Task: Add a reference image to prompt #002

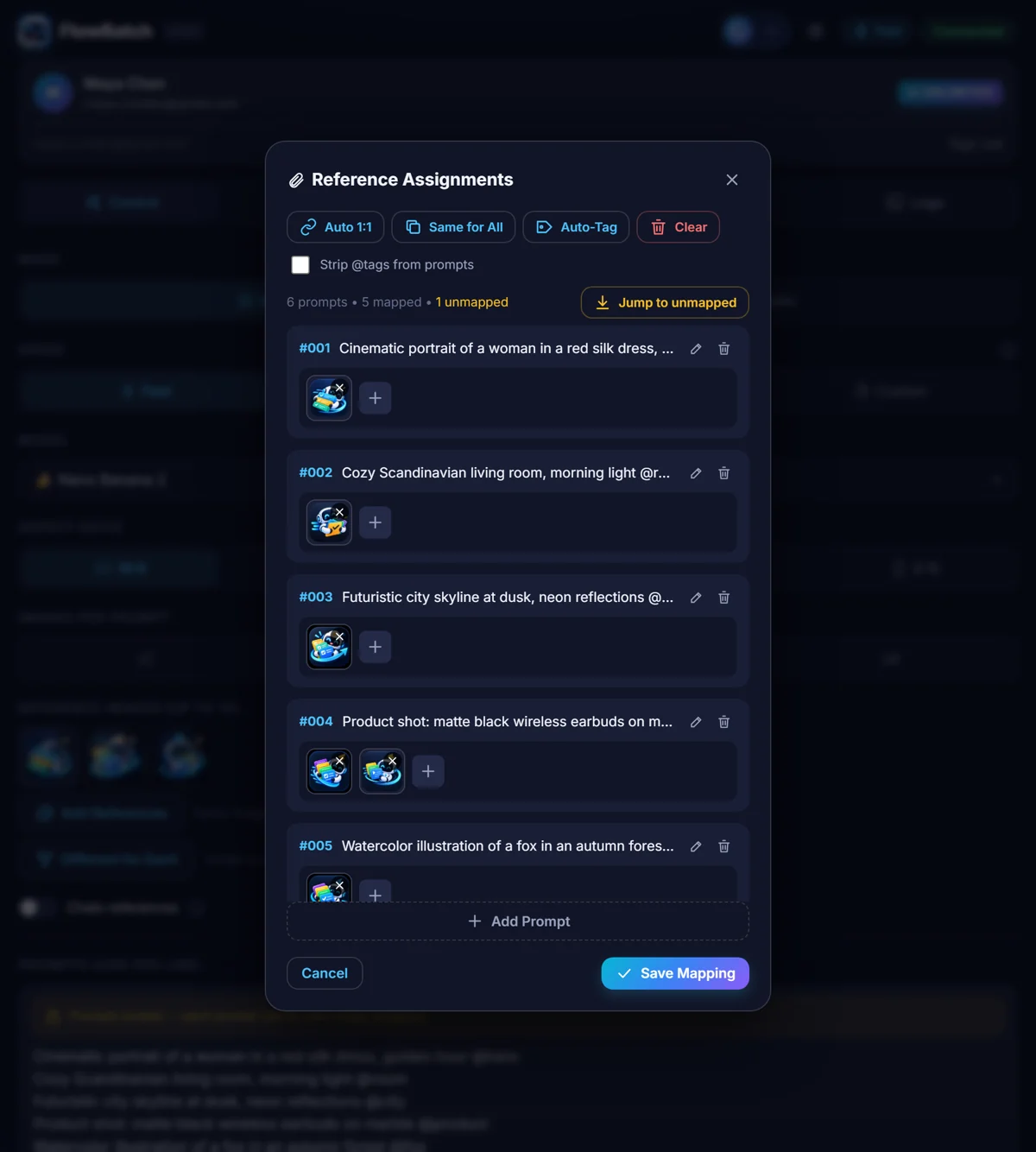Action: (x=375, y=522)
